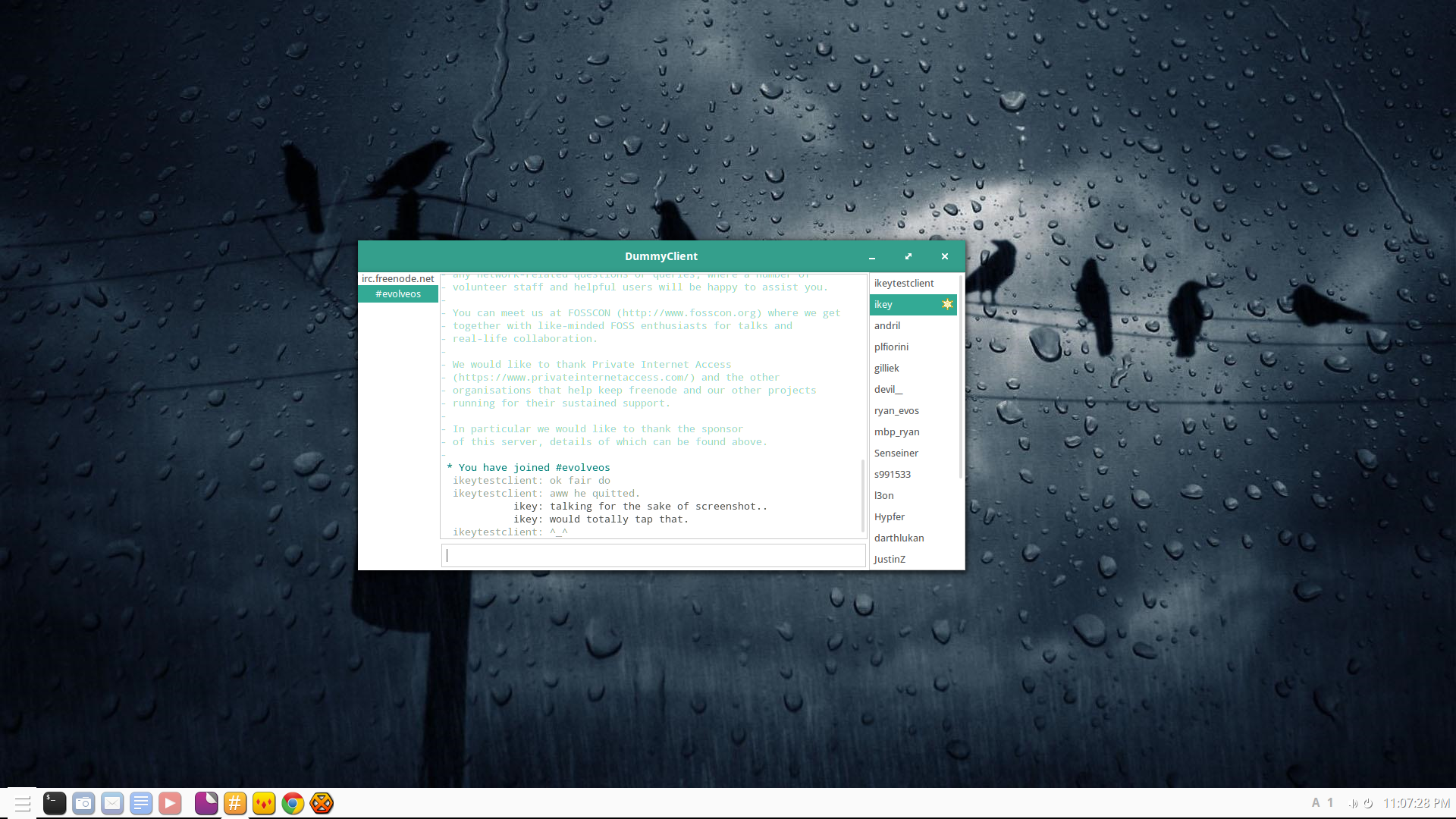Click the message 'talking for the sake of screenshot..'
The image size is (1456, 819).
(x=658, y=507)
